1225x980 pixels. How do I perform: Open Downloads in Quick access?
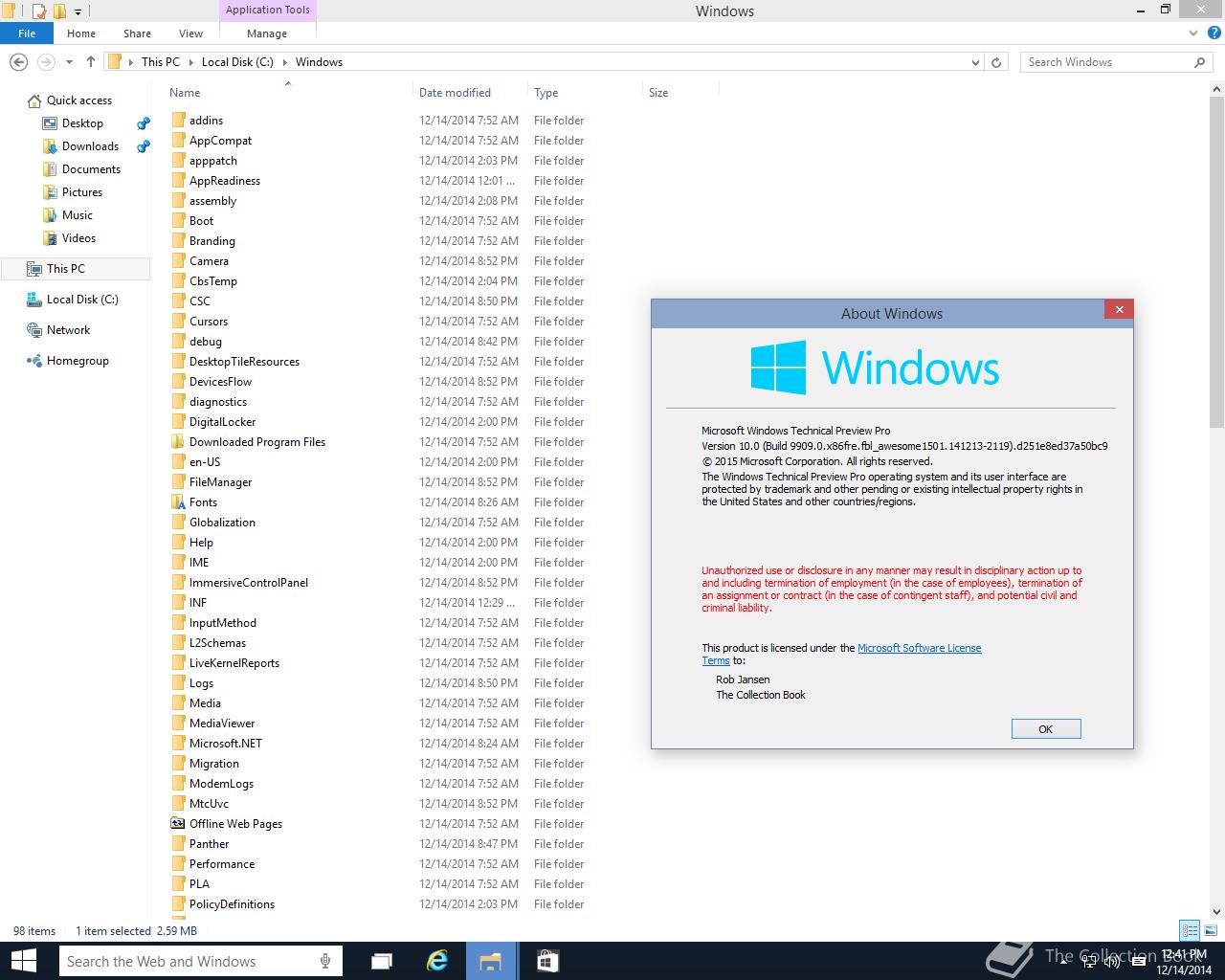[x=90, y=146]
